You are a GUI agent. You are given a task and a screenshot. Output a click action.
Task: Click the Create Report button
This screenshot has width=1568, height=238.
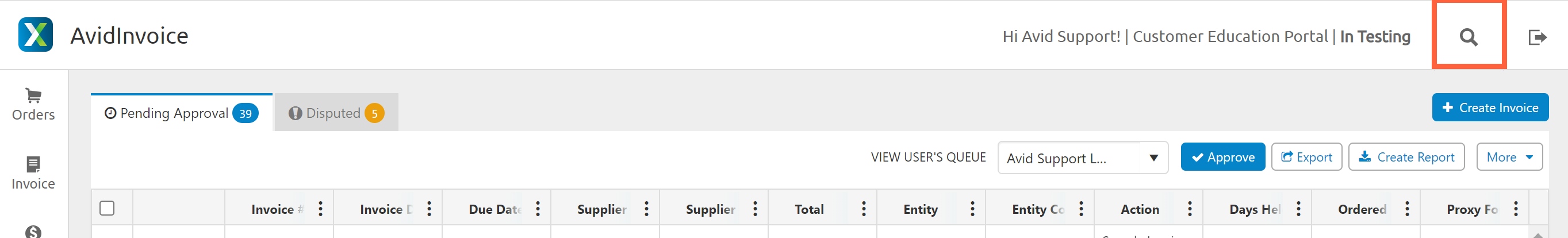[1406, 157]
